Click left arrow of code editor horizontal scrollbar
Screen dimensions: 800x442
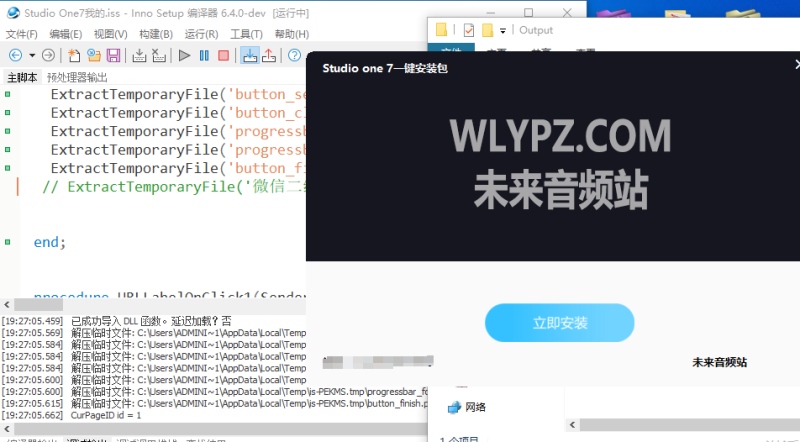[7, 305]
